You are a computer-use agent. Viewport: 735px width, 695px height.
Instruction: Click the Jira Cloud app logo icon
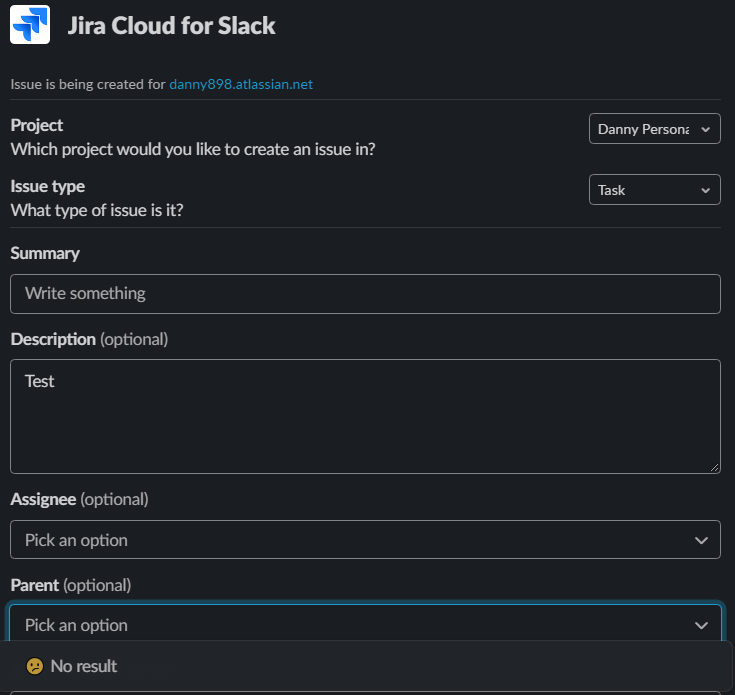(x=30, y=24)
